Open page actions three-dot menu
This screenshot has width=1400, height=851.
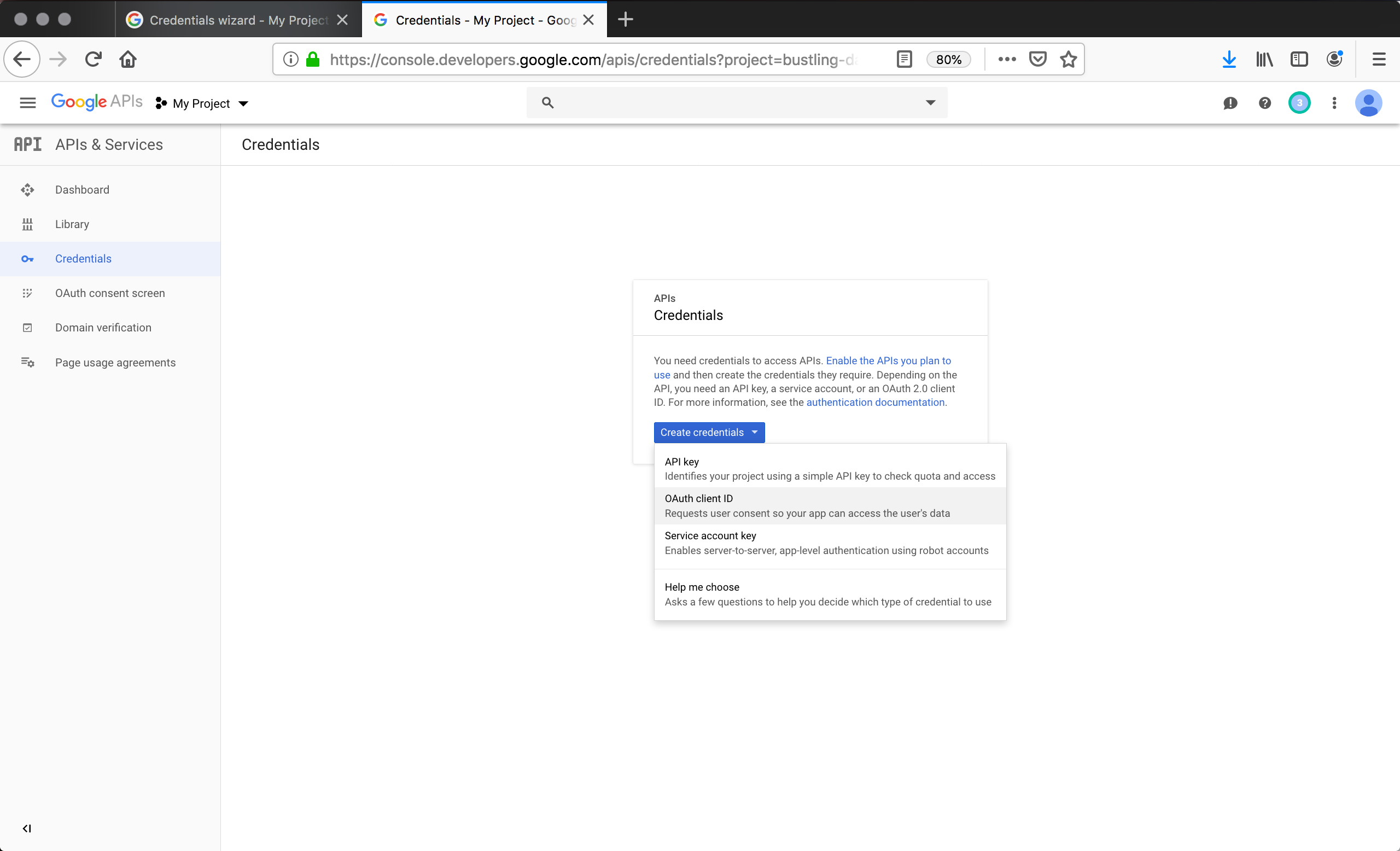[1007, 59]
